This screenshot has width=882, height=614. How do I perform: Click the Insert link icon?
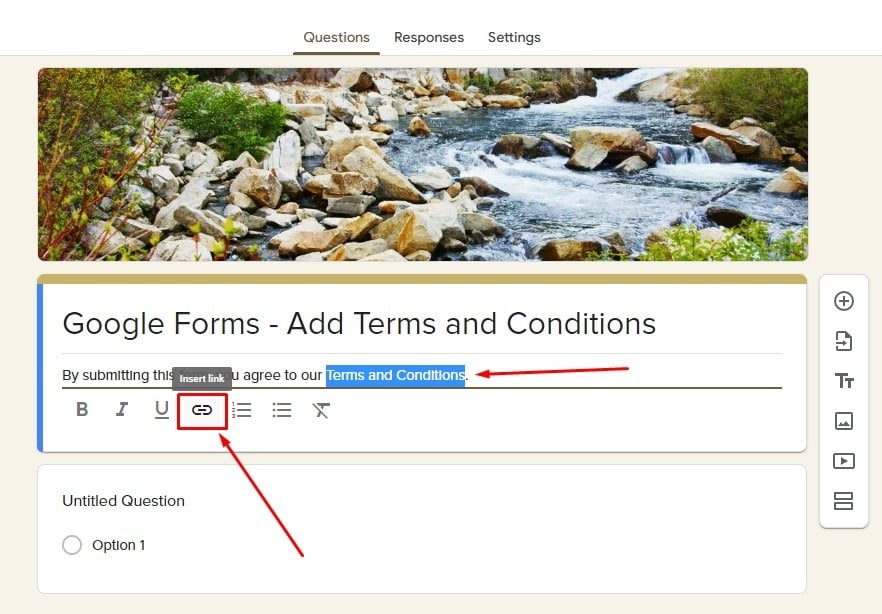click(x=202, y=410)
